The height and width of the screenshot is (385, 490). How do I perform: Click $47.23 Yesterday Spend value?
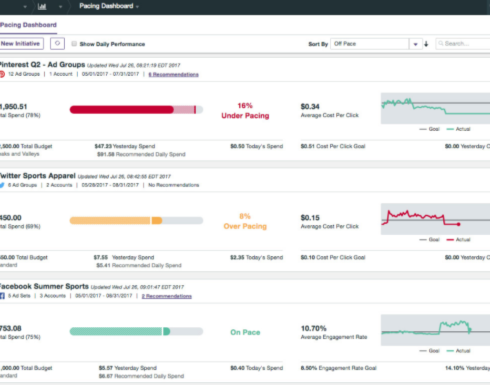[125, 146]
